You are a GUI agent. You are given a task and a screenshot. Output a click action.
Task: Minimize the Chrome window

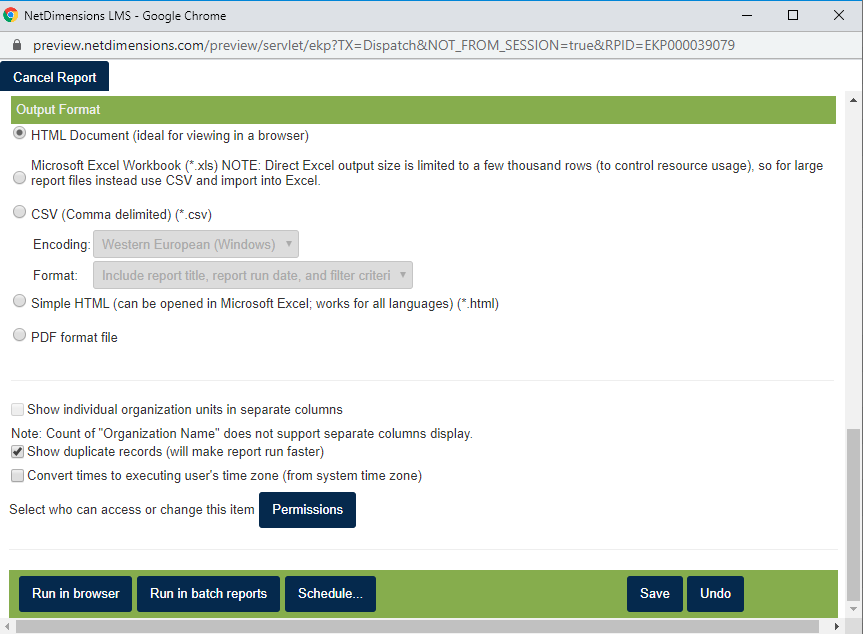(x=747, y=15)
